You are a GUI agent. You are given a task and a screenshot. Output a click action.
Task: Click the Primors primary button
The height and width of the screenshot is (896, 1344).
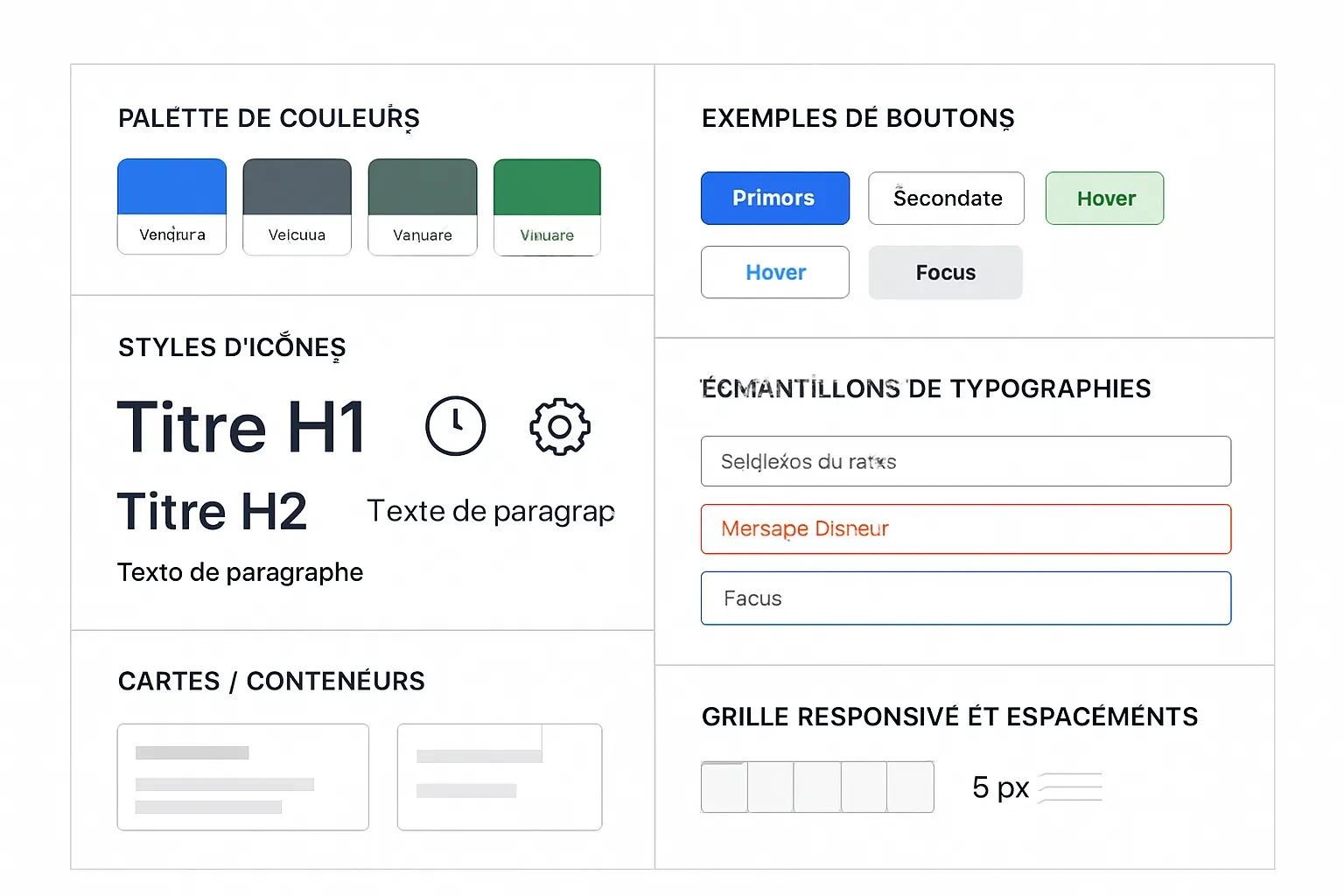[x=774, y=198]
